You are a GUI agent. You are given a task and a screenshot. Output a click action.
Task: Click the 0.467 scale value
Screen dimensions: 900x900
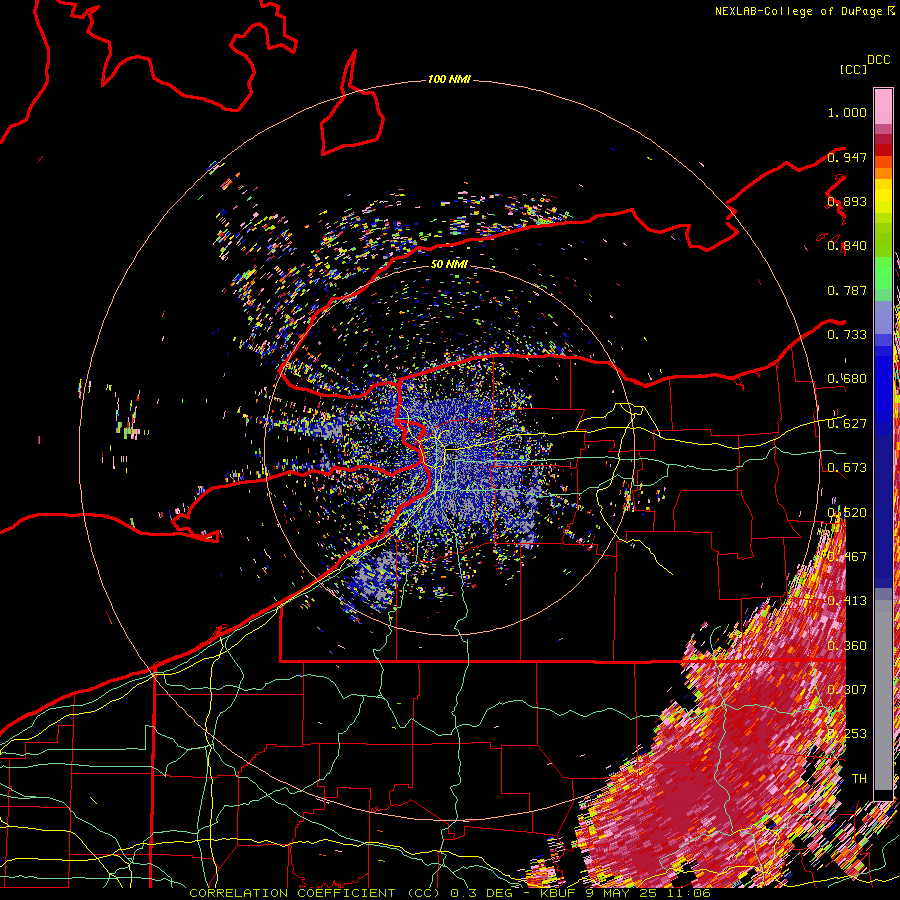point(847,557)
